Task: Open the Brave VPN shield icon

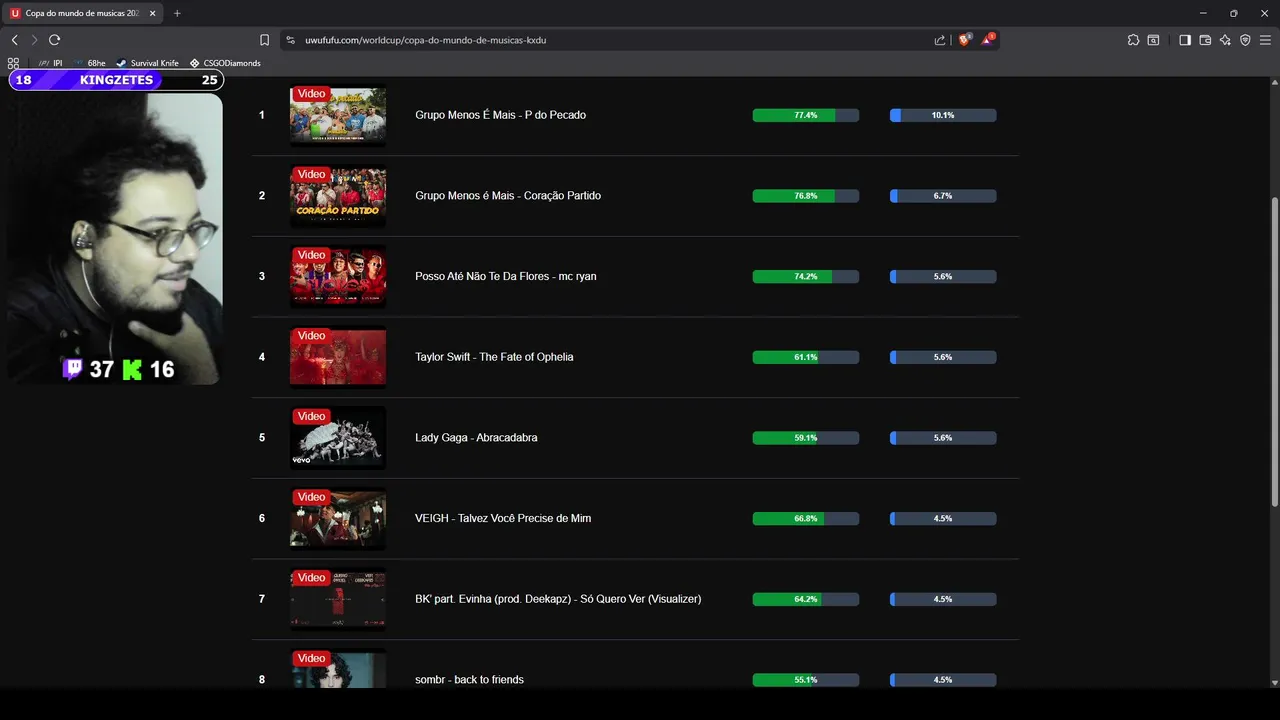Action: tap(1245, 40)
